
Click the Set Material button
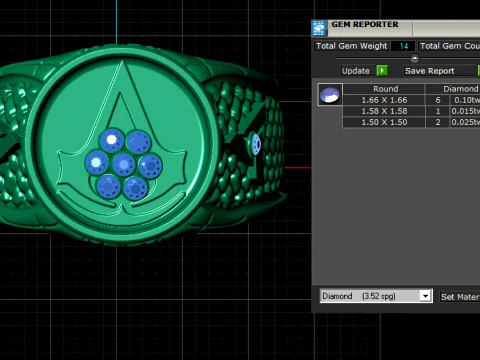pyautogui.click(x=460, y=297)
